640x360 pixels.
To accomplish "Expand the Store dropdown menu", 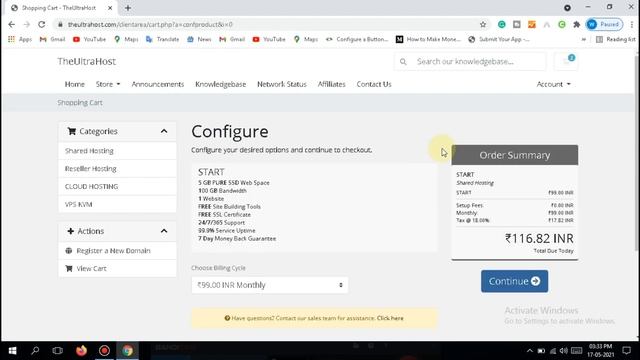I will click(x=108, y=84).
